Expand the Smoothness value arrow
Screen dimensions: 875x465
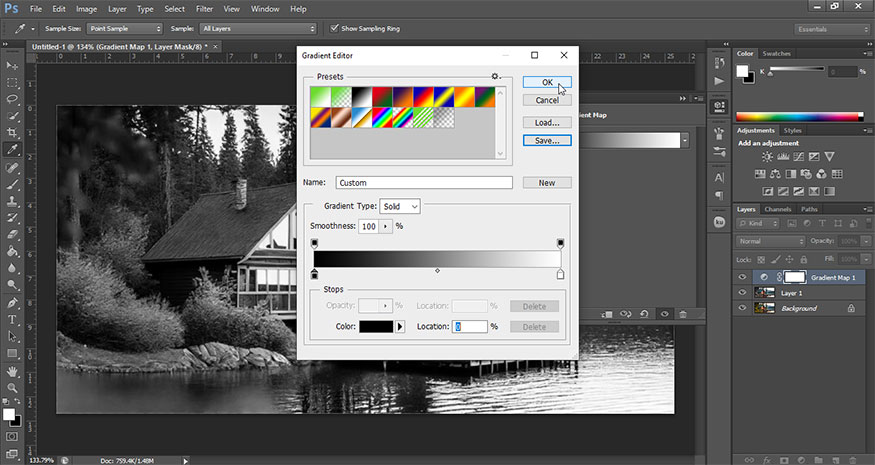[x=386, y=227]
